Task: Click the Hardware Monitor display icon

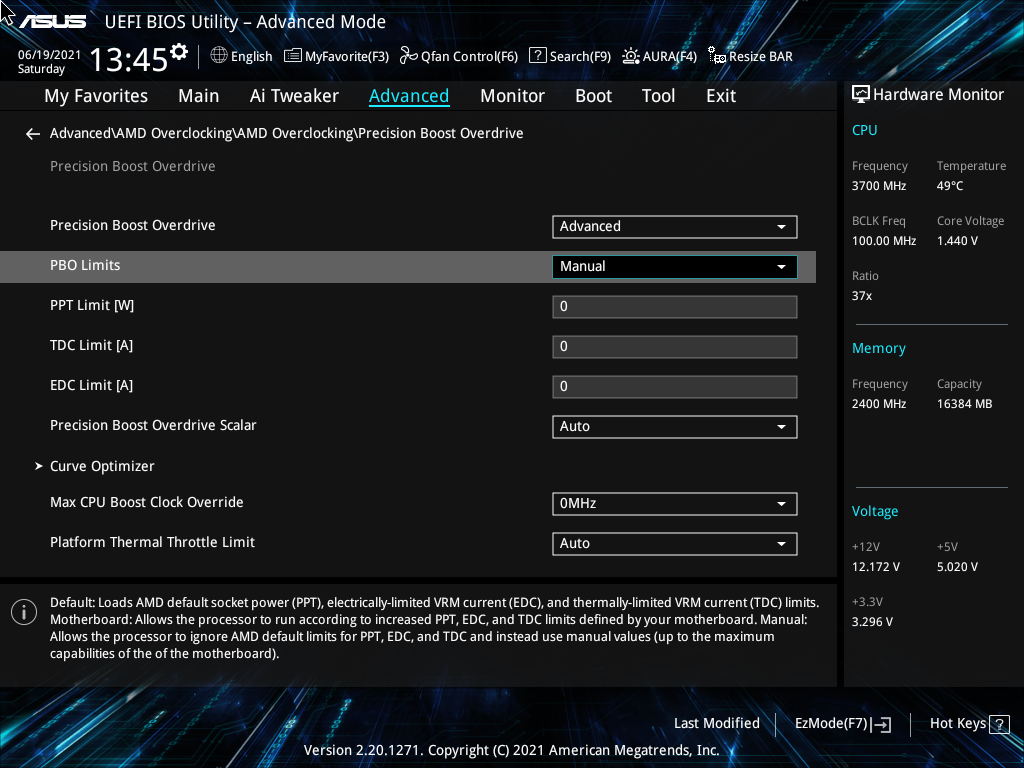Action: [861, 95]
